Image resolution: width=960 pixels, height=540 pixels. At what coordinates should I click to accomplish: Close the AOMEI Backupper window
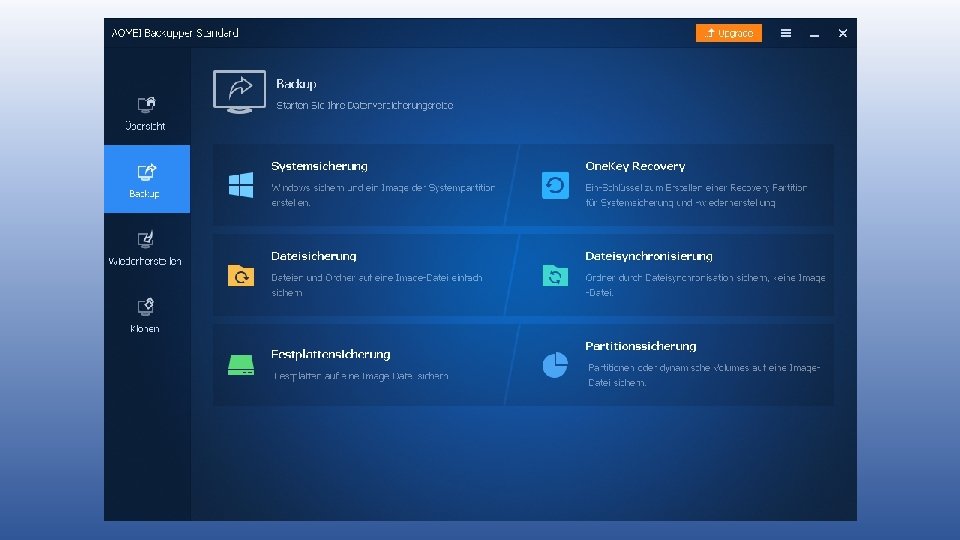click(843, 33)
